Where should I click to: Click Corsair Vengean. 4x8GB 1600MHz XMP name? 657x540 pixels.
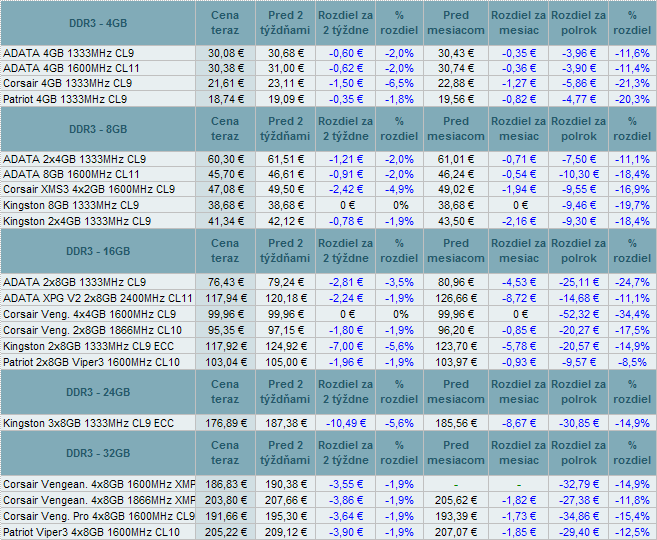click(x=99, y=484)
